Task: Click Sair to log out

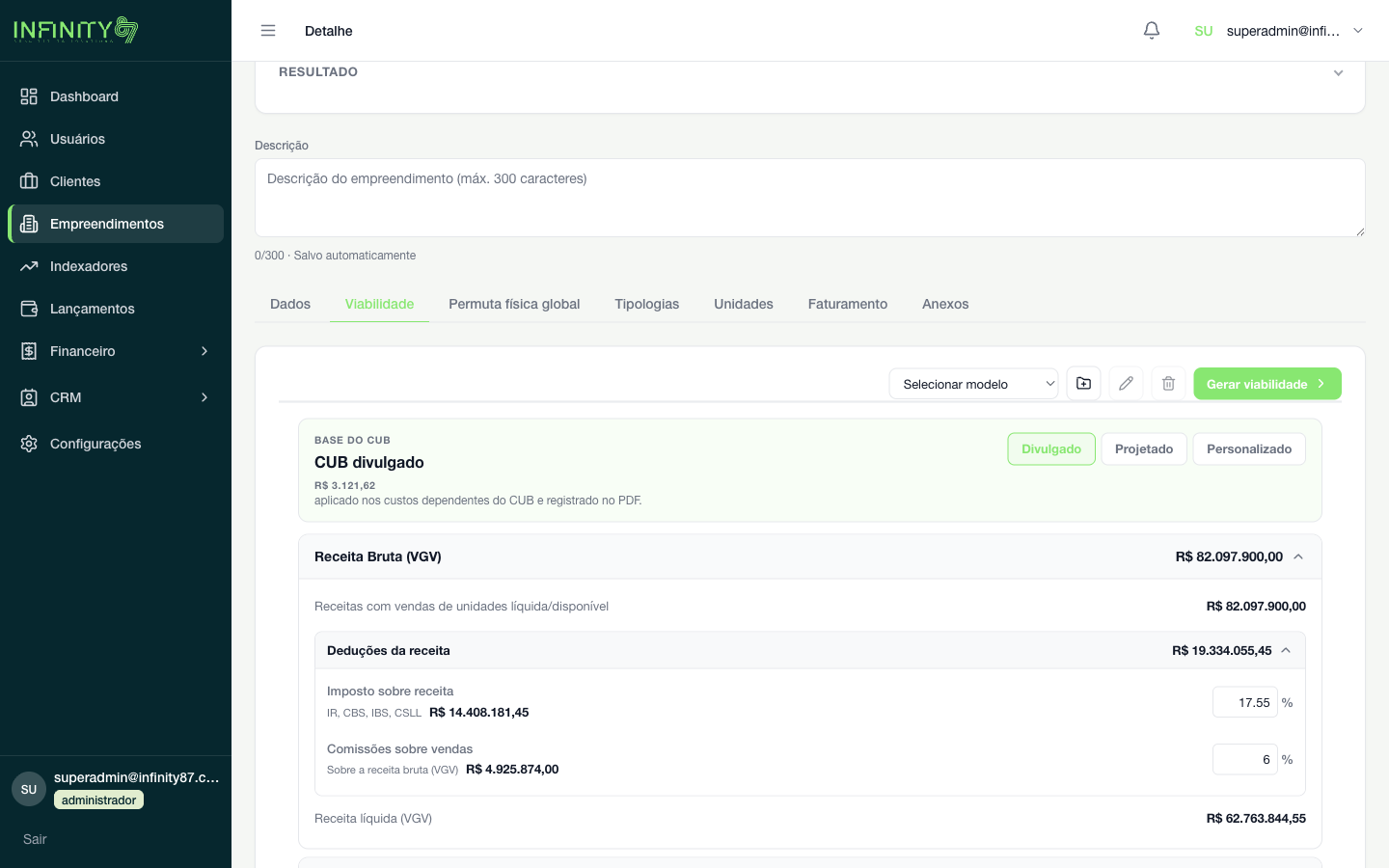Action: 35,839
